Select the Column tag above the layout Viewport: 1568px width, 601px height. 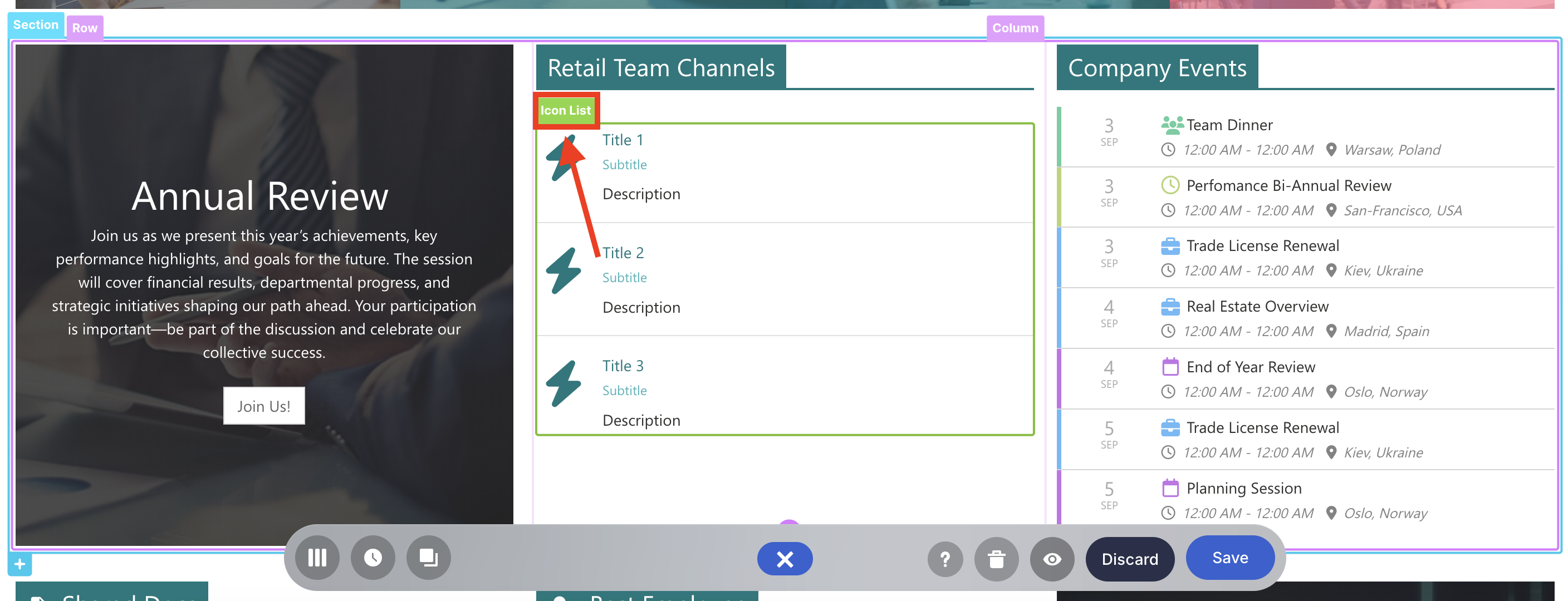point(1015,27)
